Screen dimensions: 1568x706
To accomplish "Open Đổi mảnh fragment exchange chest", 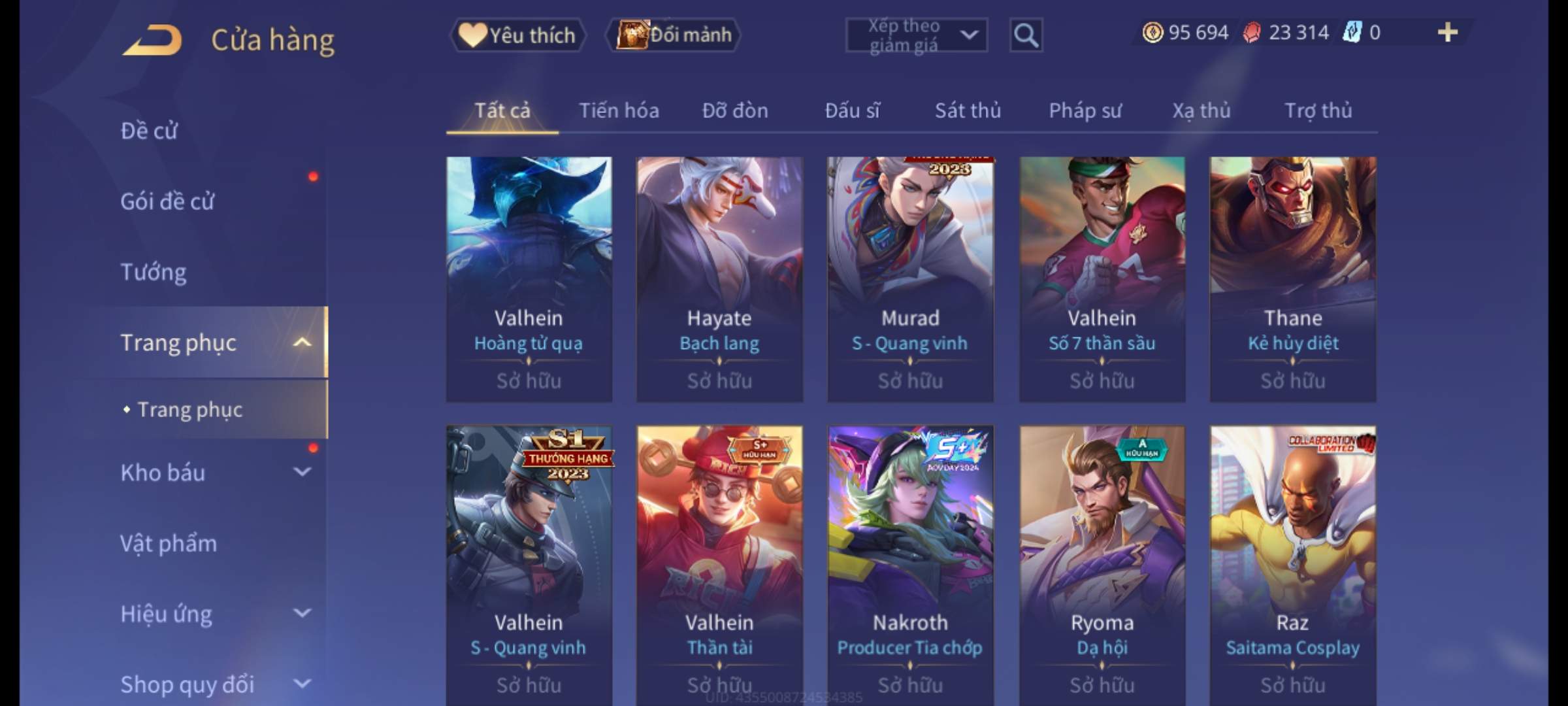I will [x=673, y=35].
